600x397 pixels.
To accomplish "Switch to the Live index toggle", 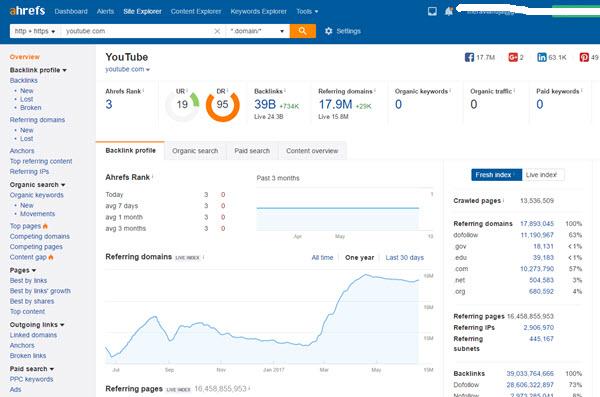I will click(543, 175).
